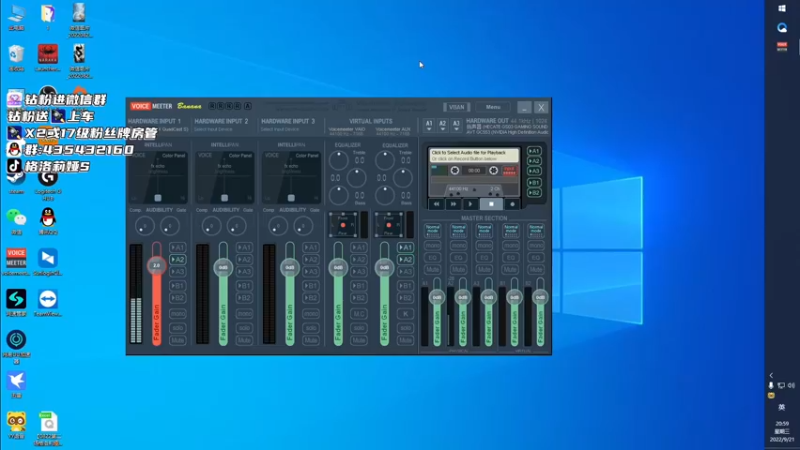The height and width of the screenshot is (450, 800).
Task: Click A1 master bus fader knob
Action: tap(437, 297)
